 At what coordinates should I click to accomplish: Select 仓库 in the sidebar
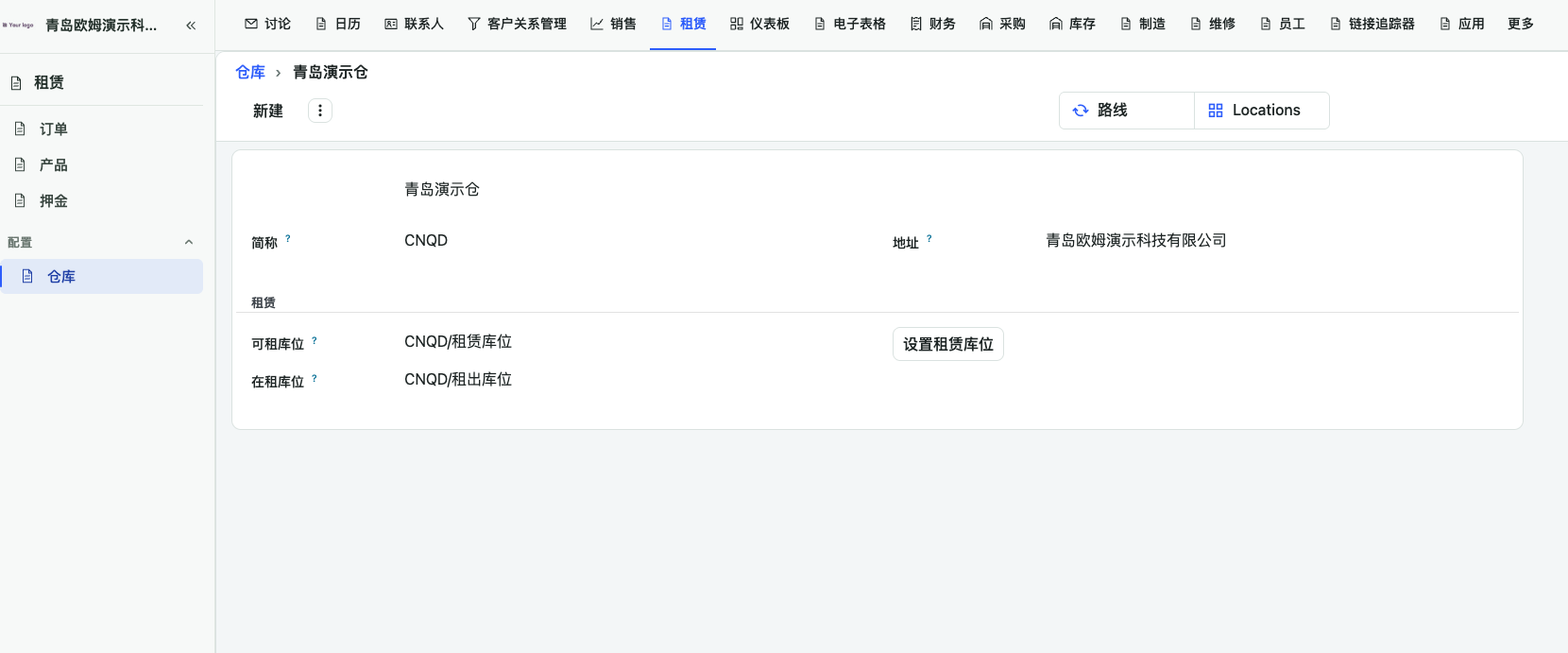click(102, 276)
